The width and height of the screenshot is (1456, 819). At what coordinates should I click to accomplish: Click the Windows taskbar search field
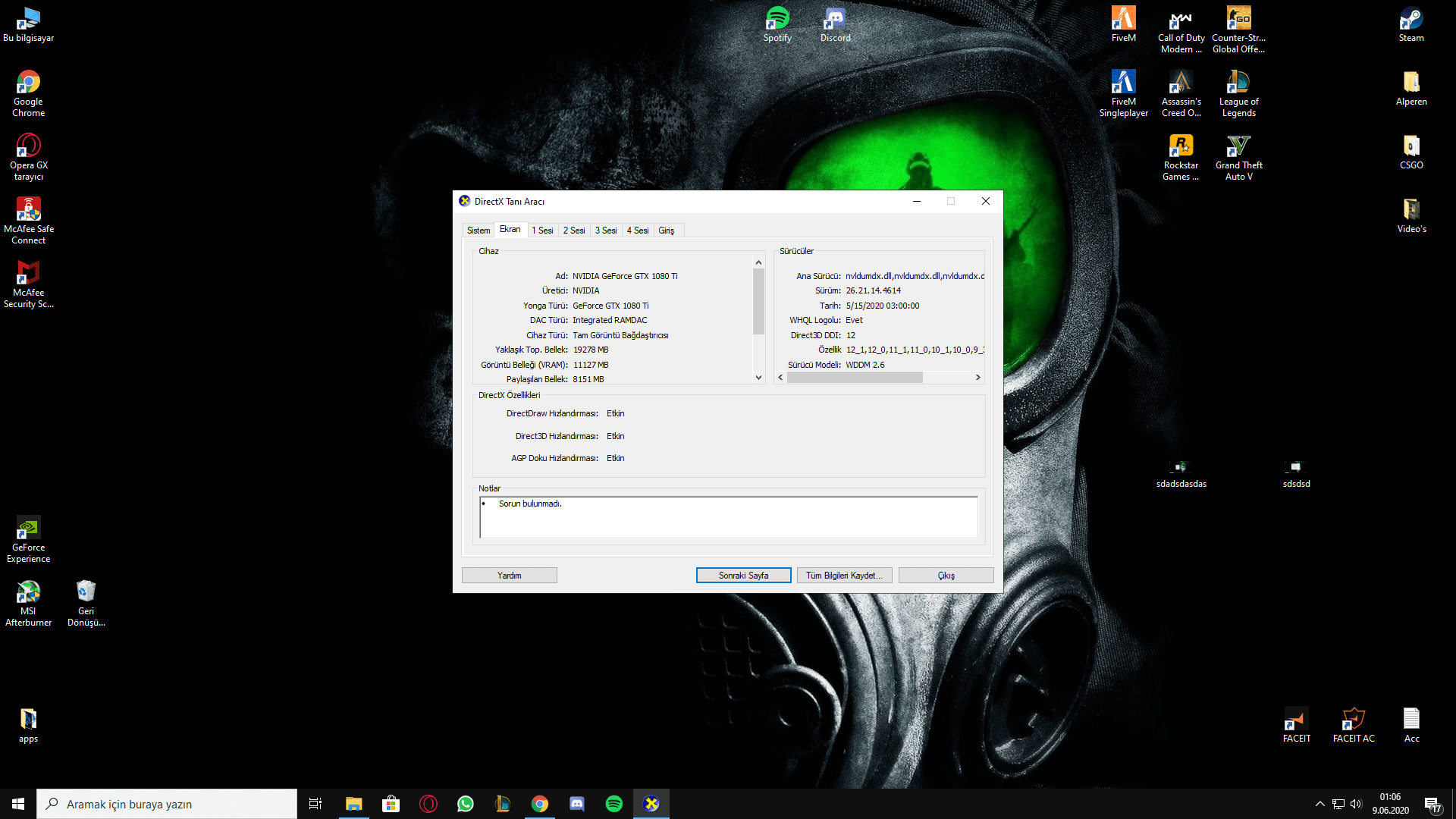tap(167, 804)
